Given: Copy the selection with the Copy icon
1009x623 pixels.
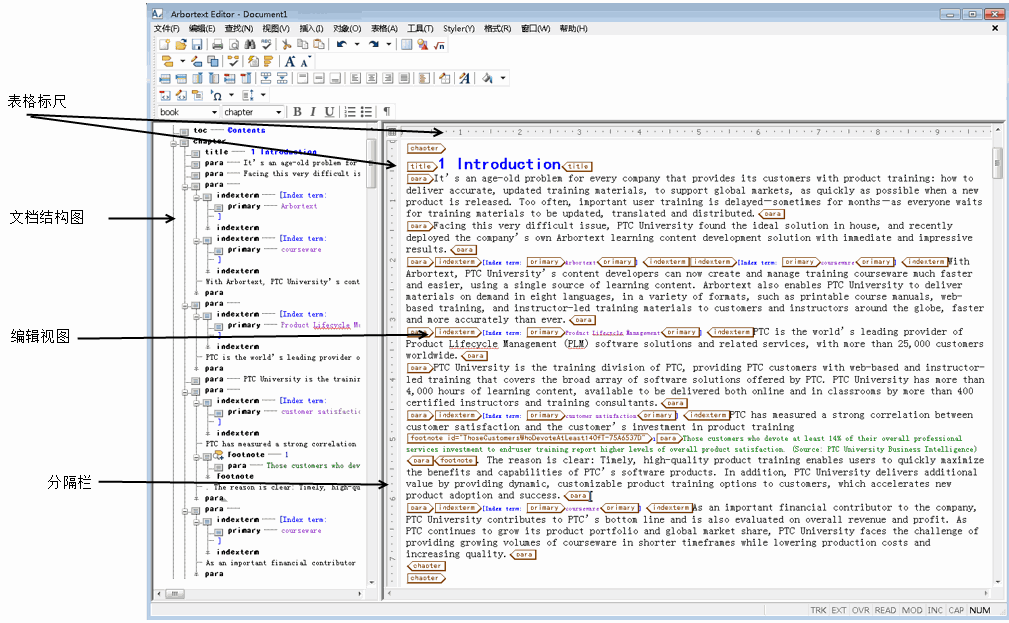Looking at the screenshot, I should 302,44.
